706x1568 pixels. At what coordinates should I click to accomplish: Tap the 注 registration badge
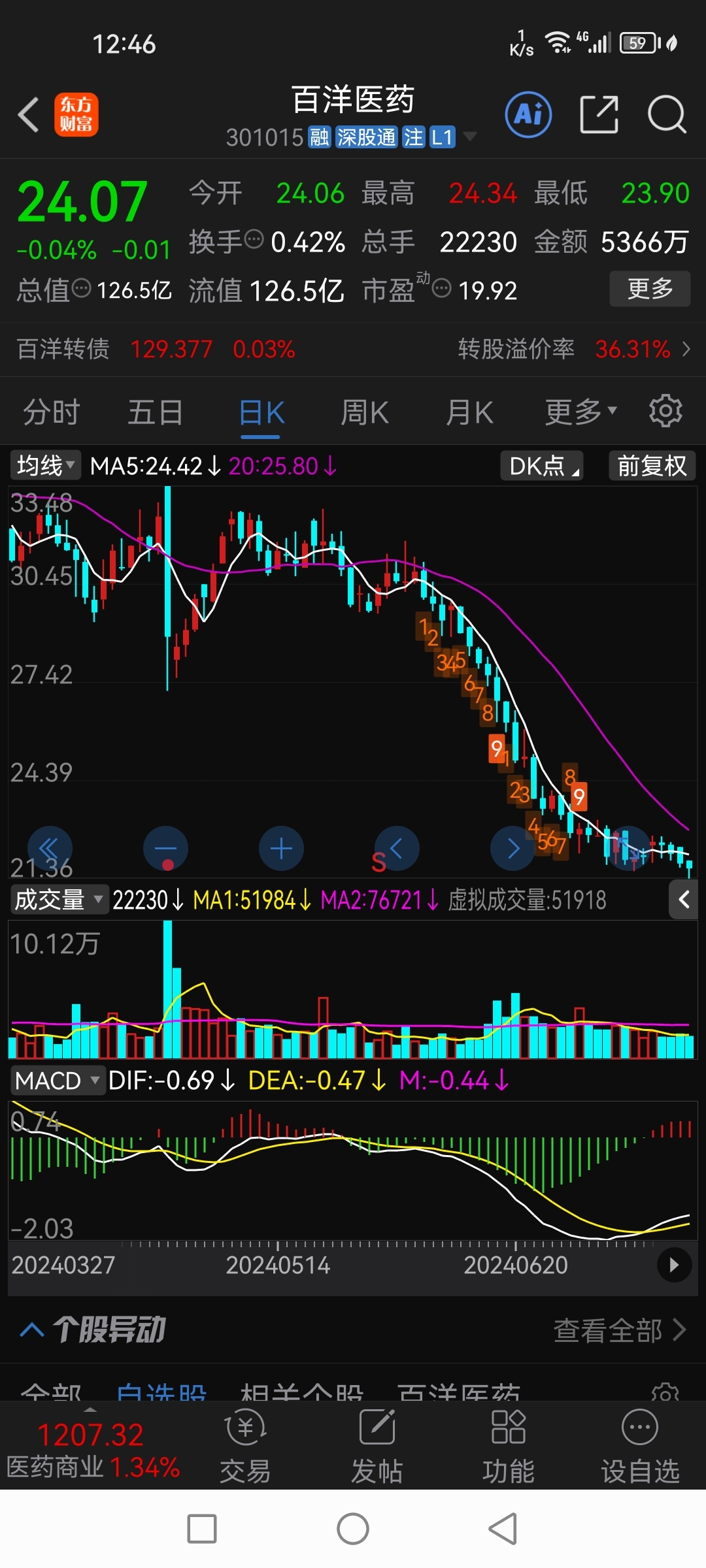coord(413,137)
